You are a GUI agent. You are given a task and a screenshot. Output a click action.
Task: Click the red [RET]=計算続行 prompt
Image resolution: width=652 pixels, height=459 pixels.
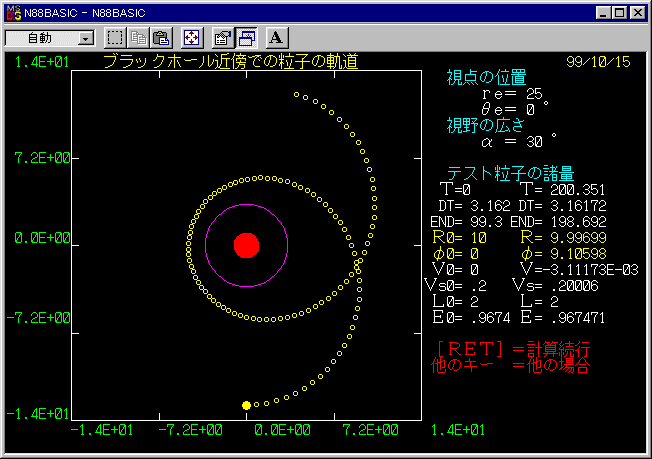[x=514, y=348]
